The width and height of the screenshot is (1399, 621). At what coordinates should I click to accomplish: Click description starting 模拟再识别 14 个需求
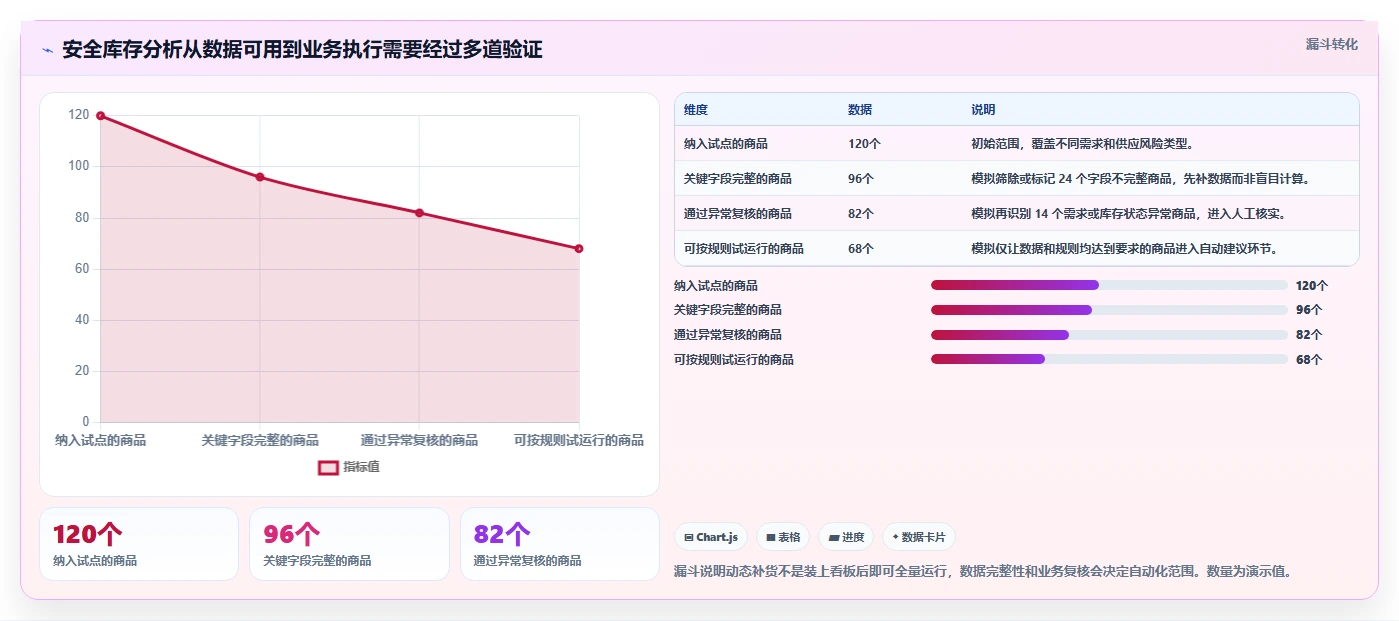[x=1128, y=214]
